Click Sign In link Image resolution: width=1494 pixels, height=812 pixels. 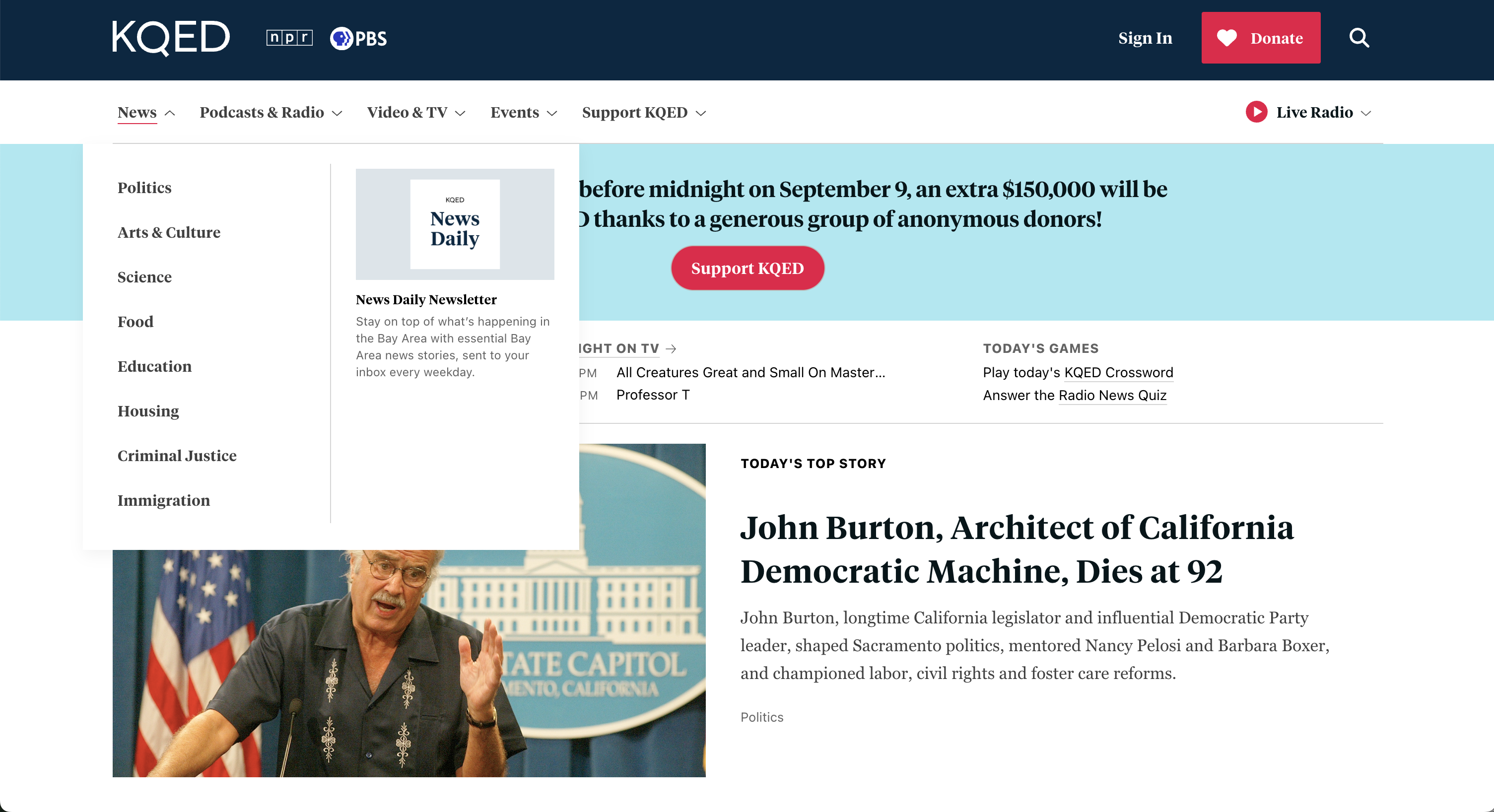[x=1145, y=38]
